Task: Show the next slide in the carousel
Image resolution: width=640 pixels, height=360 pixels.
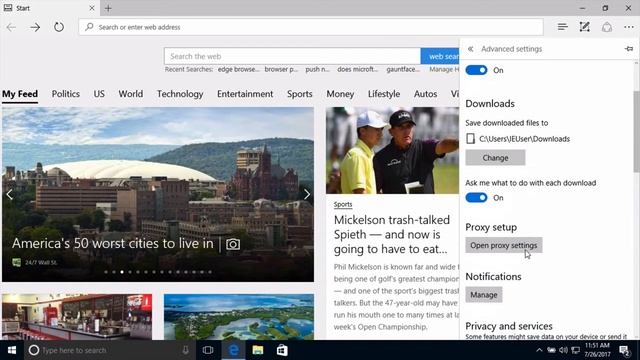Action: [307, 194]
